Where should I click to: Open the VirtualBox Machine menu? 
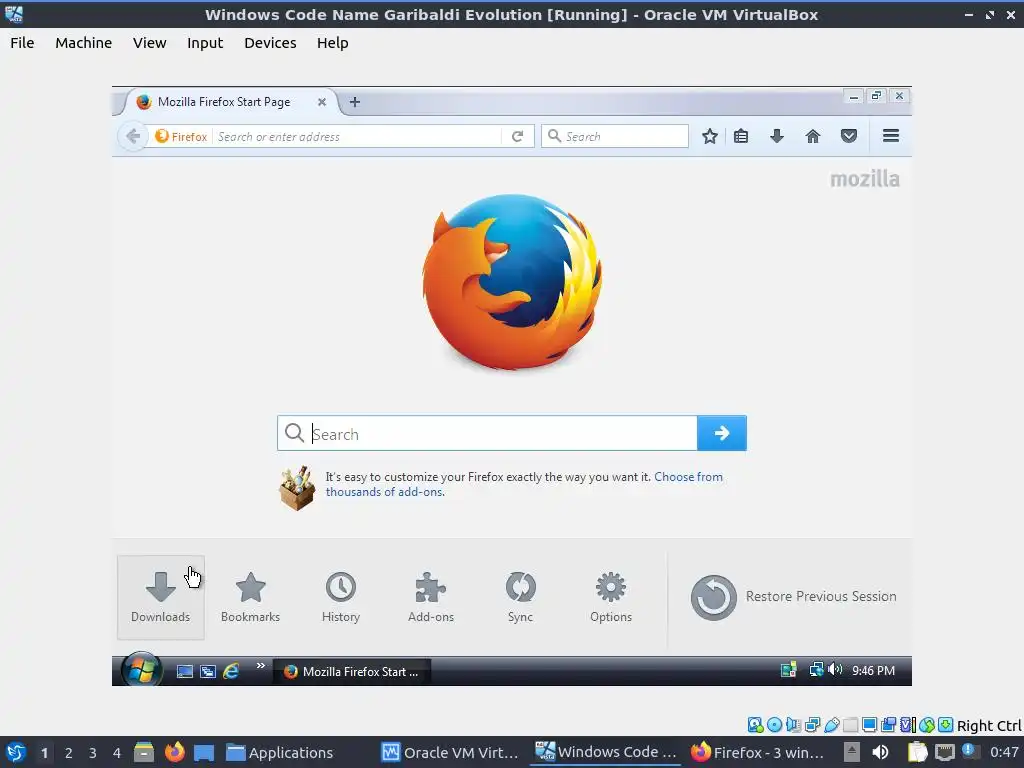pyautogui.click(x=84, y=43)
